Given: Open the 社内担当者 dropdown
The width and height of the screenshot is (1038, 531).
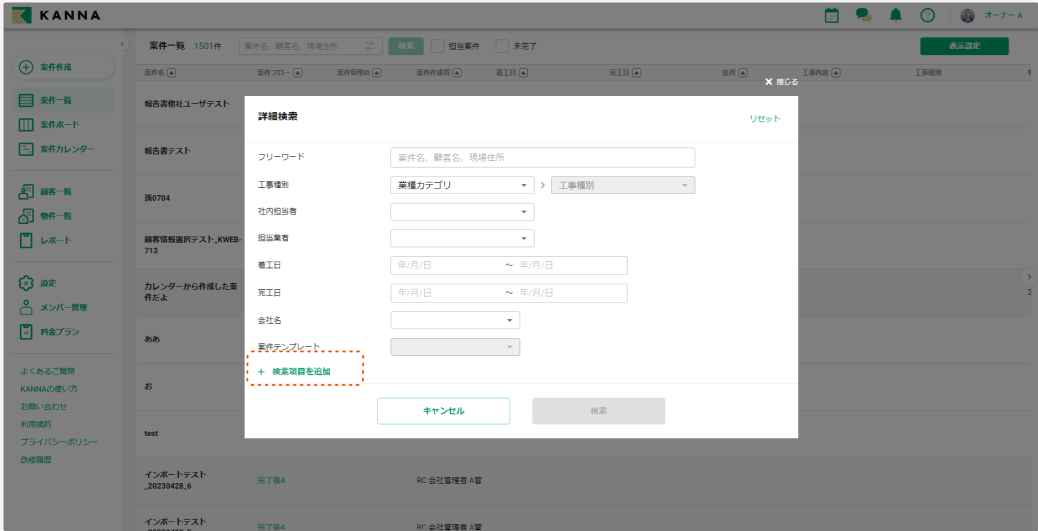Looking at the screenshot, I should (462, 212).
